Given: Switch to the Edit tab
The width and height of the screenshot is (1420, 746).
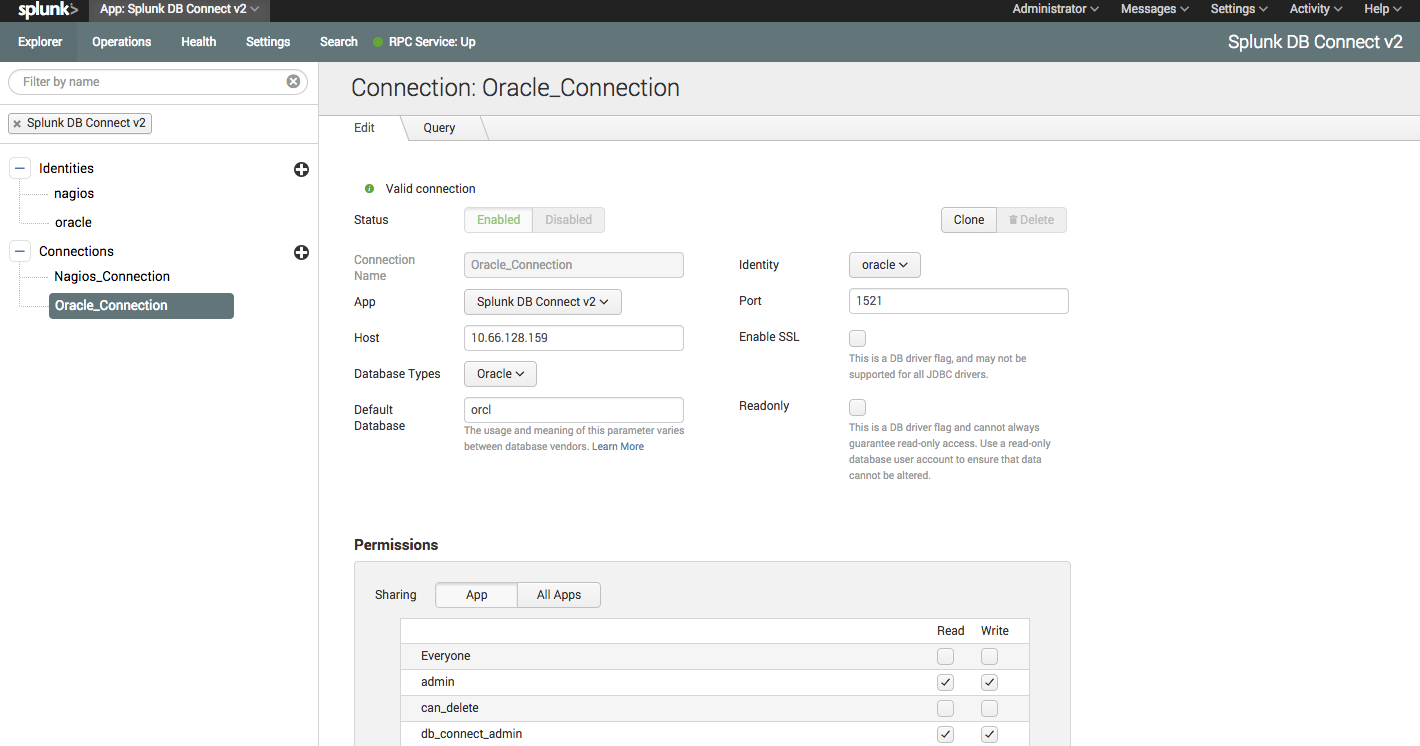Looking at the screenshot, I should point(364,128).
